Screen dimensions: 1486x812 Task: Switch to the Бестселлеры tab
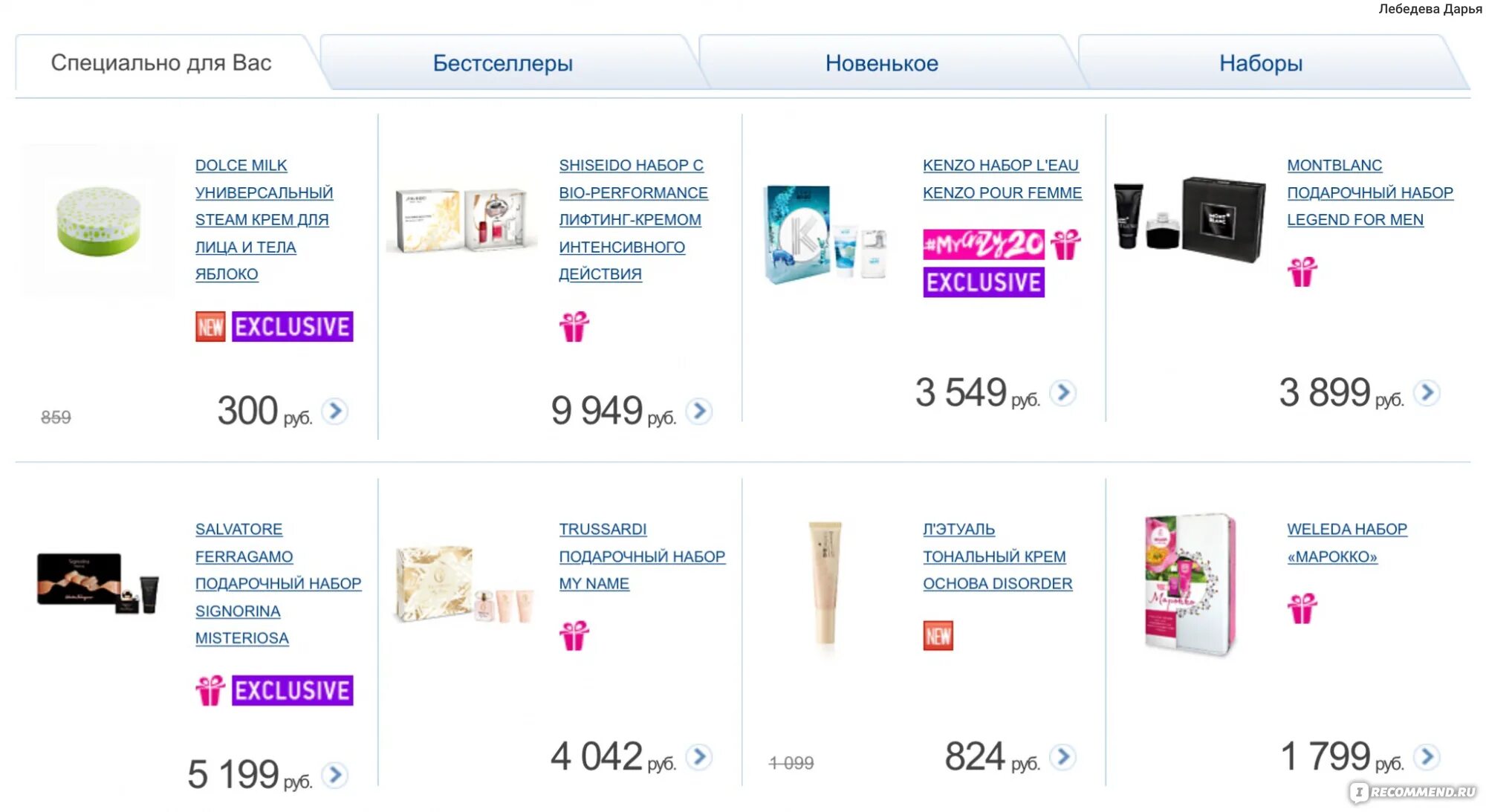coord(503,63)
